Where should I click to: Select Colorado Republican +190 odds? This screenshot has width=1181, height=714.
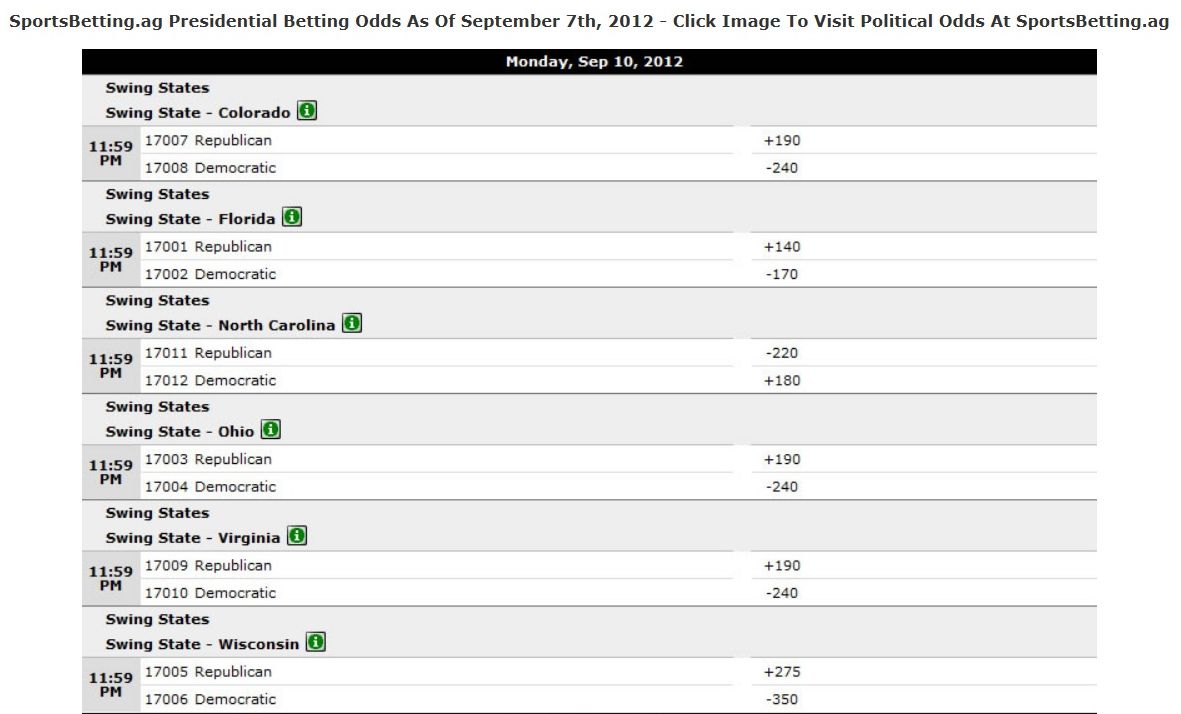[x=782, y=140]
